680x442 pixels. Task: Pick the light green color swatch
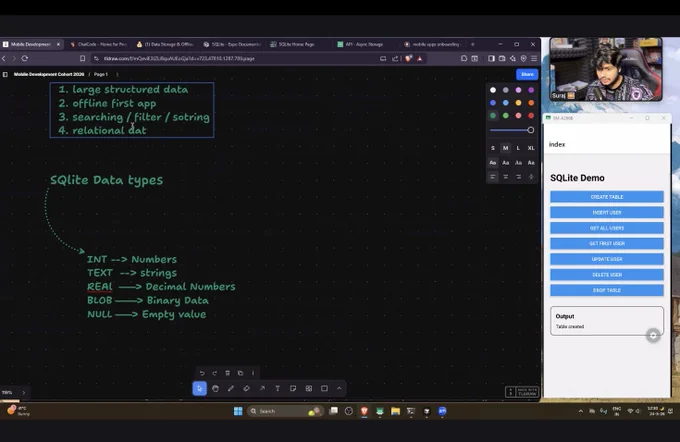506,116
